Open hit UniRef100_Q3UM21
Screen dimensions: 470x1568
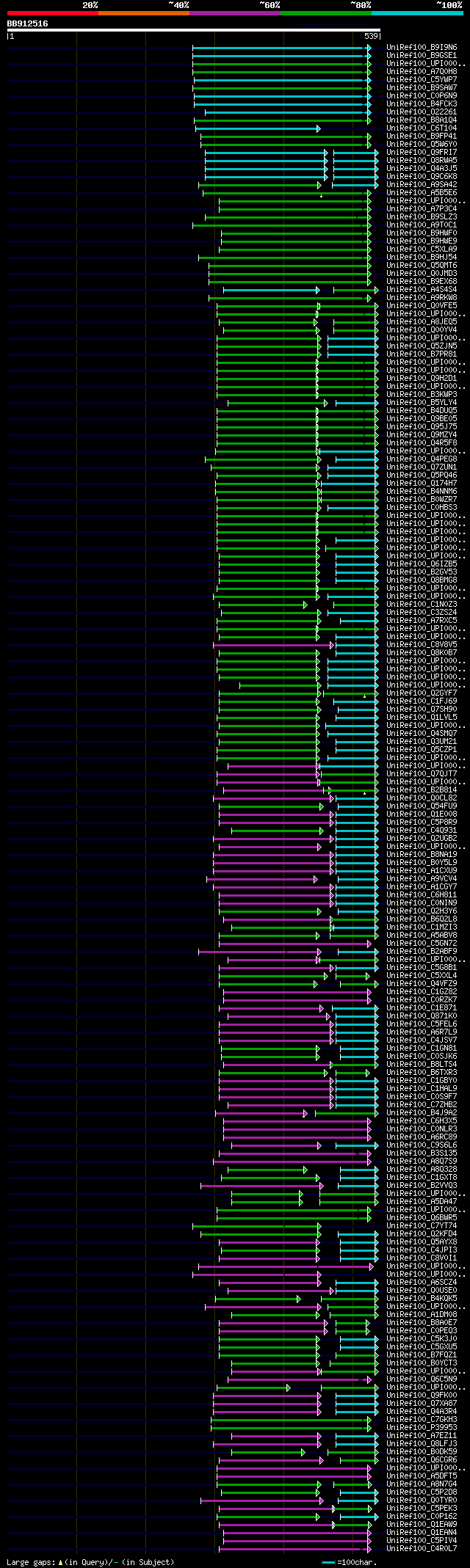pos(422,741)
